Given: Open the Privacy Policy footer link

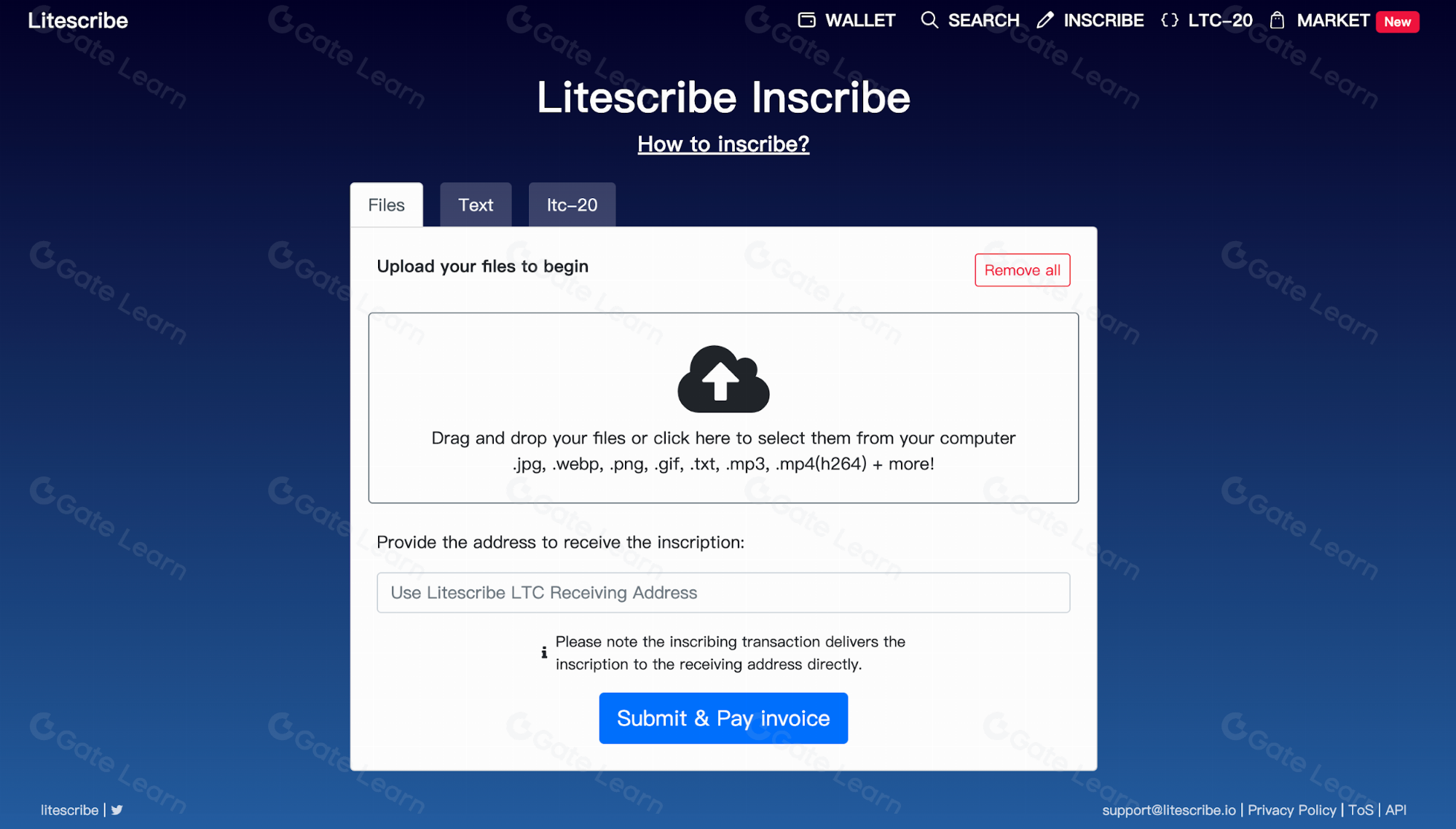Looking at the screenshot, I should click(1291, 810).
